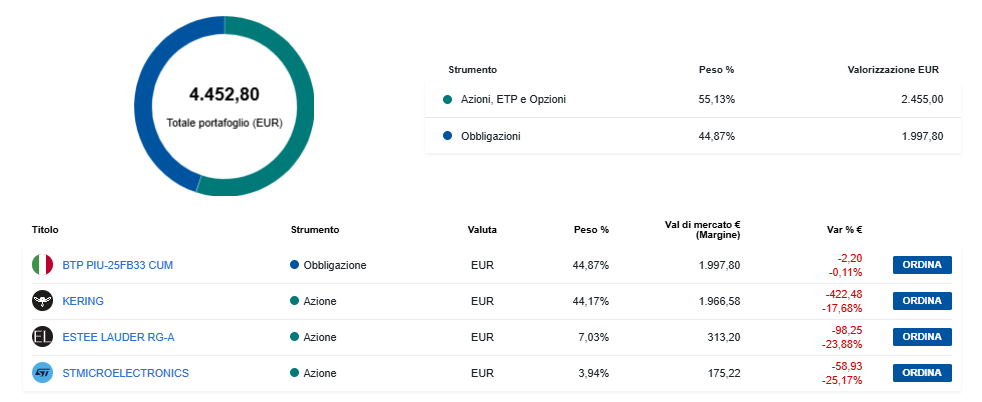Open the KERING security link

point(83,301)
